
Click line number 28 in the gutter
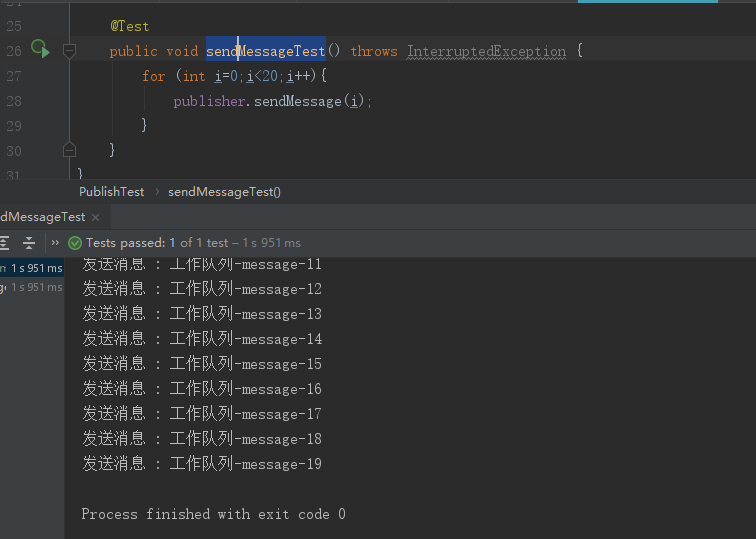pyautogui.click(x=14, y=101)
